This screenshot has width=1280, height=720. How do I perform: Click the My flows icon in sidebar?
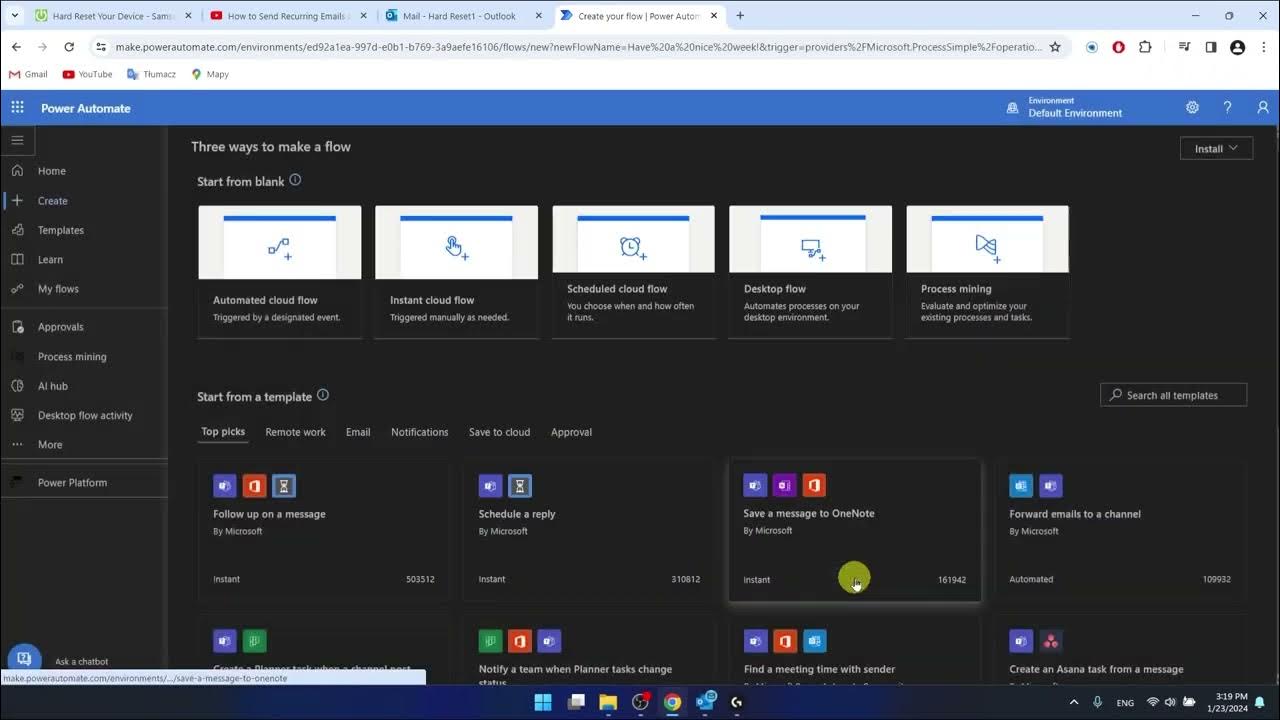click(17, 288)
